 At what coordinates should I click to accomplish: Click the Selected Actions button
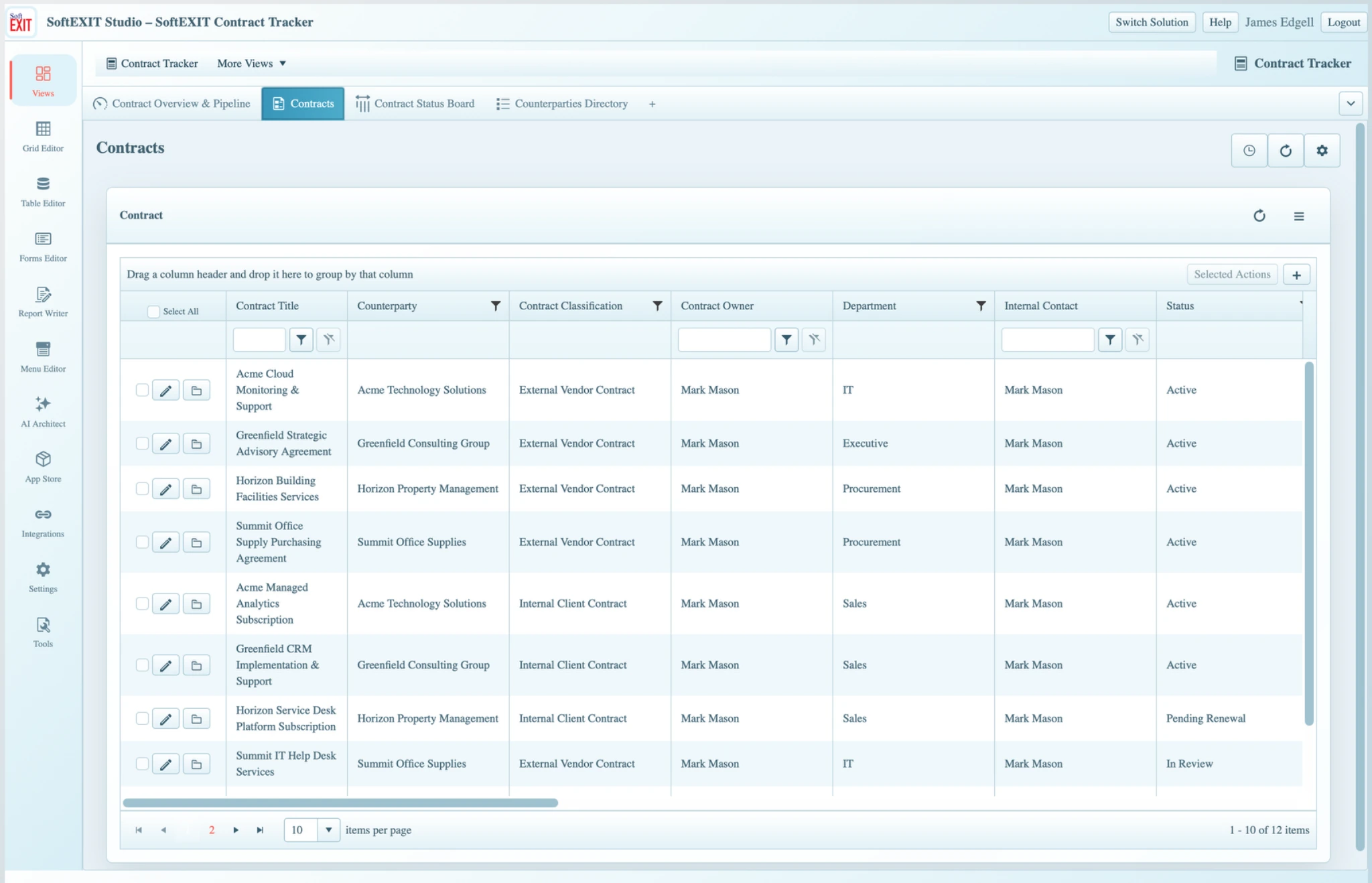tap(1232, 275)
